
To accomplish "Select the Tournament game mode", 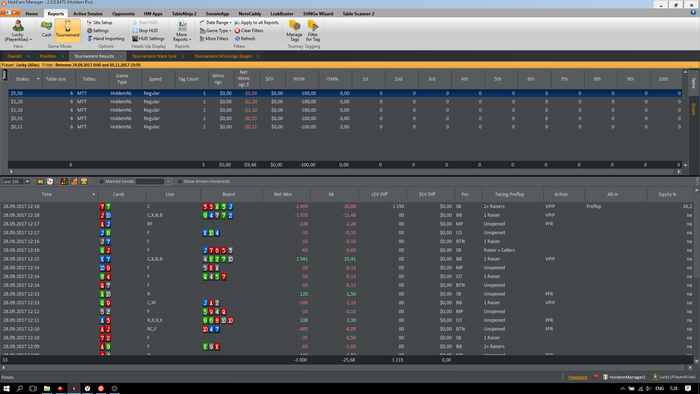I will coord(67,30).
